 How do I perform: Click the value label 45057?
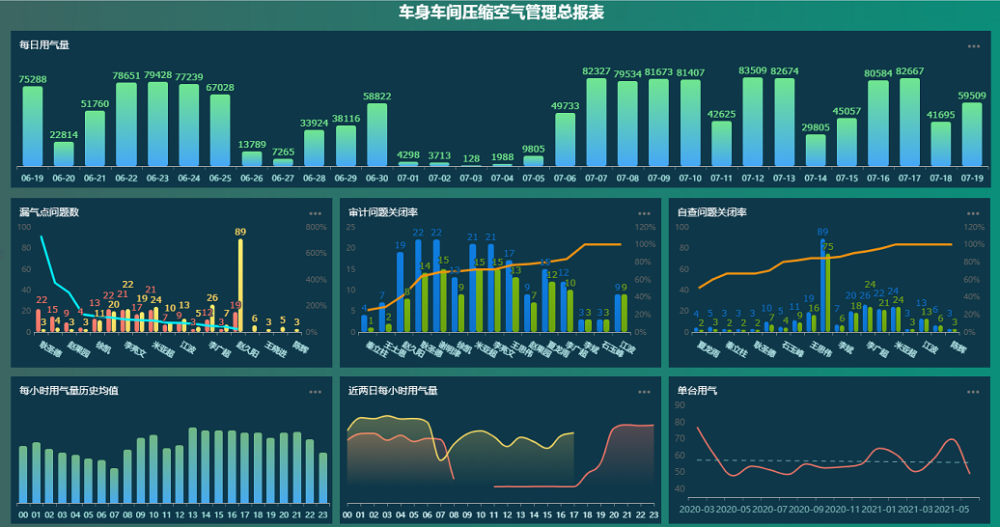click(847, 111)
